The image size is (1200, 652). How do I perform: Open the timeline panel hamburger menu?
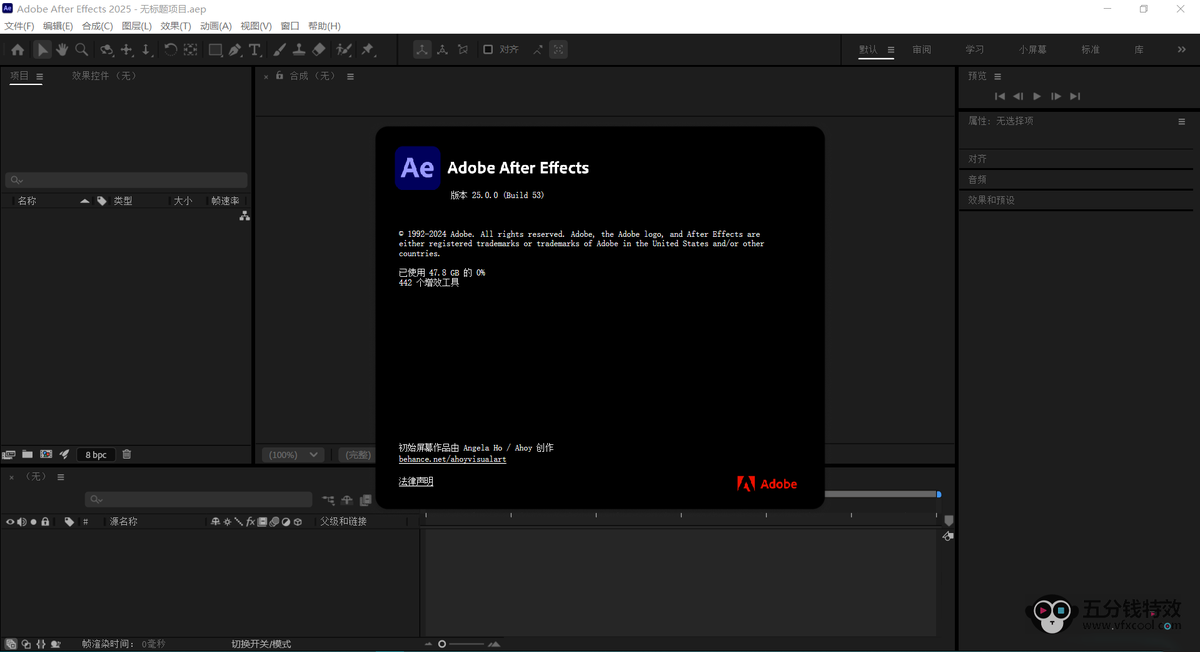[x=61, y=477]
